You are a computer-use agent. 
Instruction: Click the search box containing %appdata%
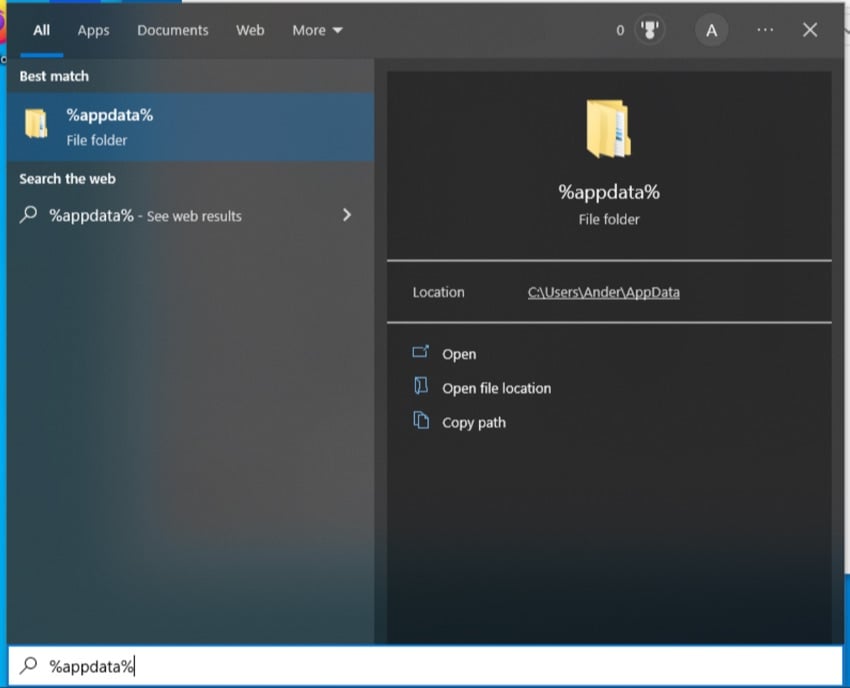pyautogui.click(x=426, y=665)
